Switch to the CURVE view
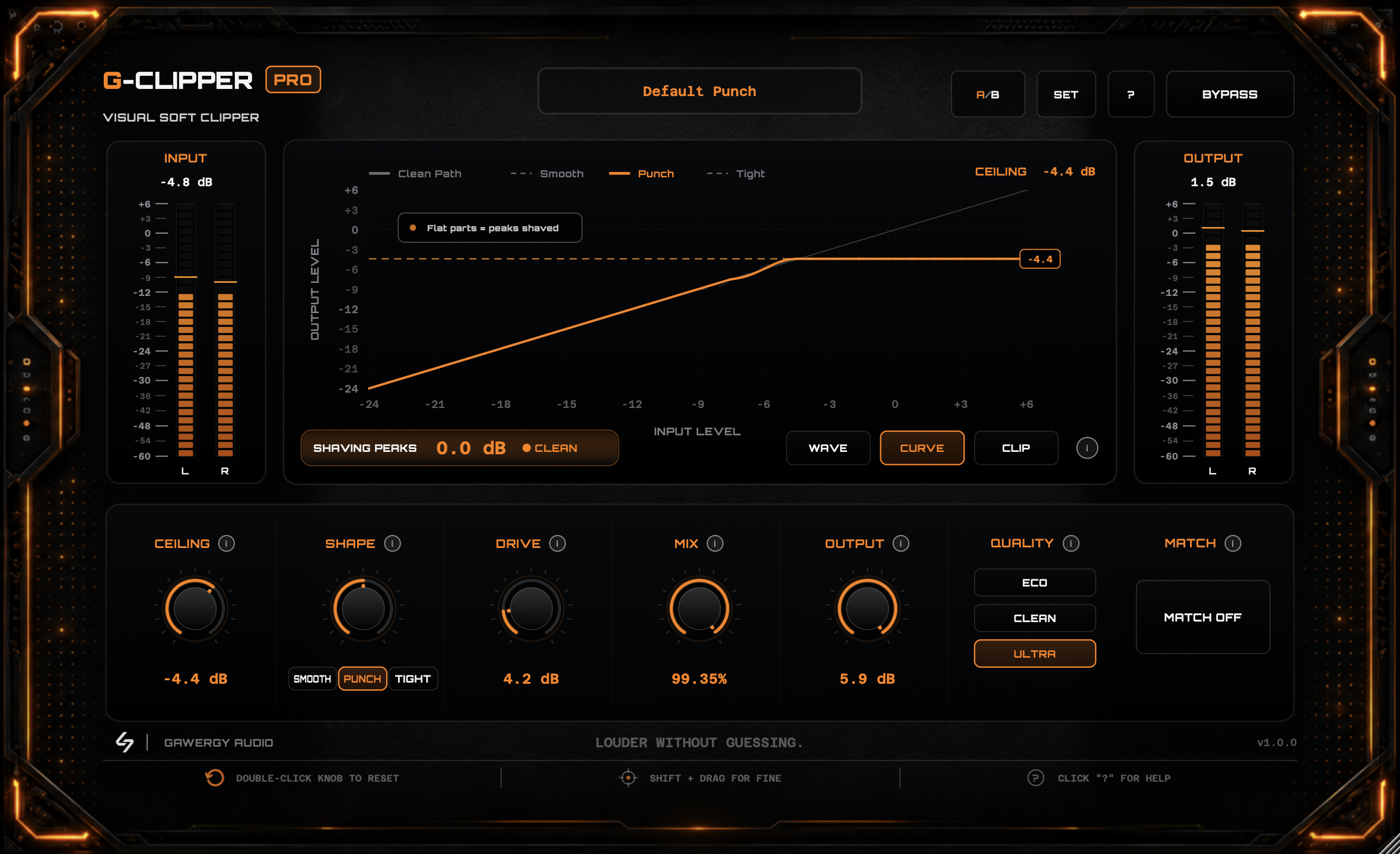Image resolution: width=1400 pixels, height=854 pixels. (x=922, y=448)
